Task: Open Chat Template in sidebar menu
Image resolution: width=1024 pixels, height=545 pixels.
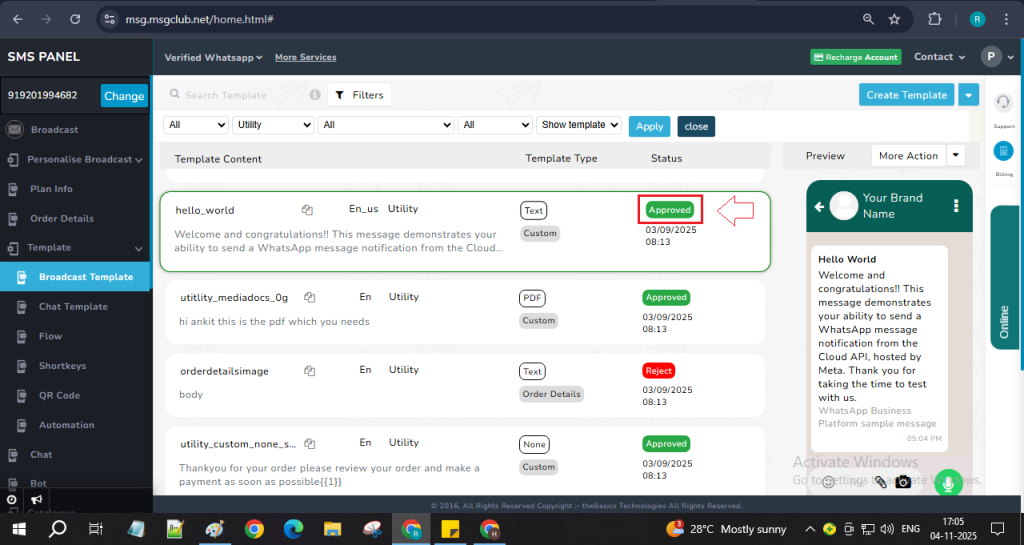Action: [x=73, y=307]
